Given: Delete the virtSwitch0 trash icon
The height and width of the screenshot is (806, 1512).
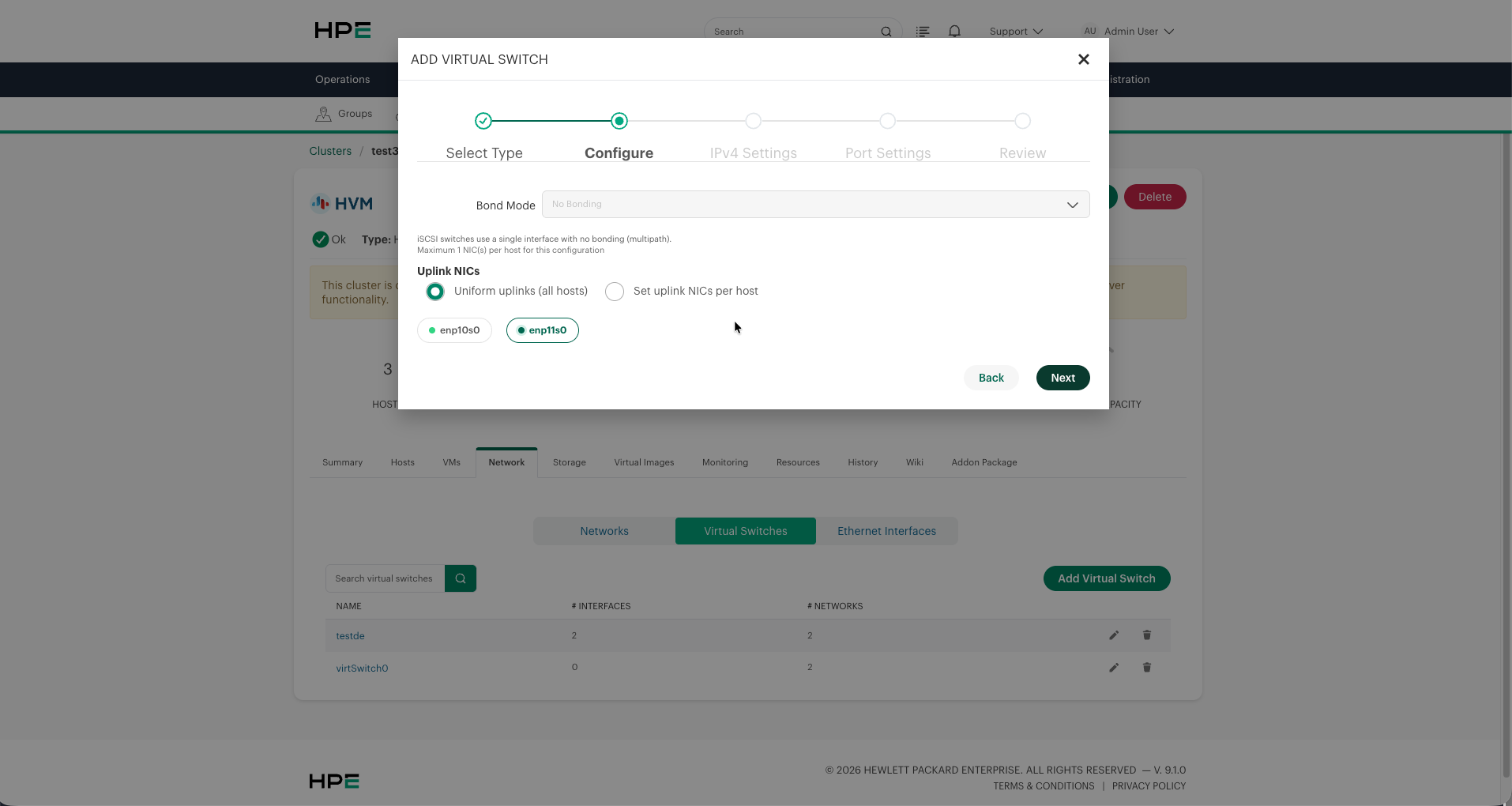Looking at the screenshot, I should (1147, 668).
